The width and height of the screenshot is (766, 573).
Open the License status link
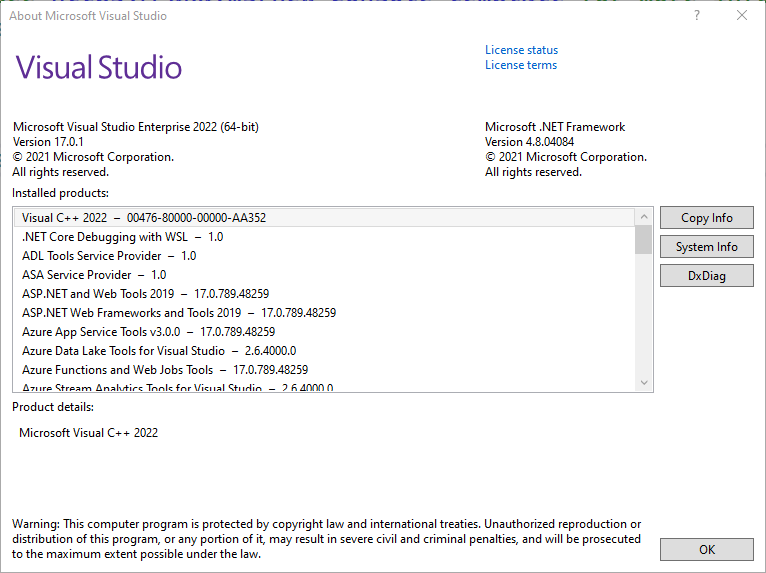521,50
